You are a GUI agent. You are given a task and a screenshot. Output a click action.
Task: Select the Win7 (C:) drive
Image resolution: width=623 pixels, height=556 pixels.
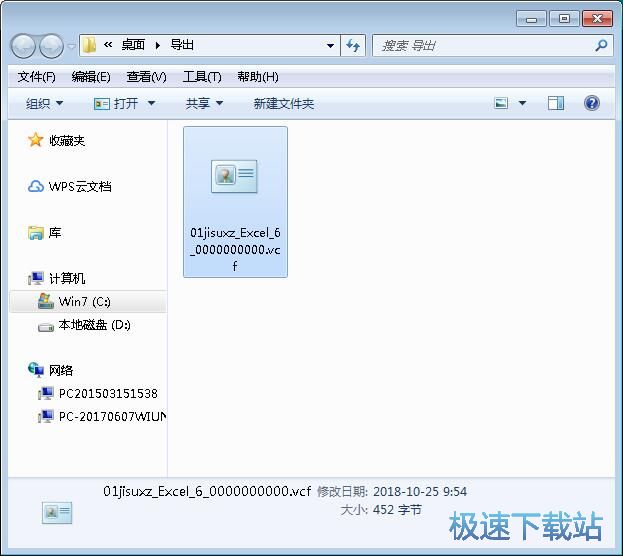[88, 302]
